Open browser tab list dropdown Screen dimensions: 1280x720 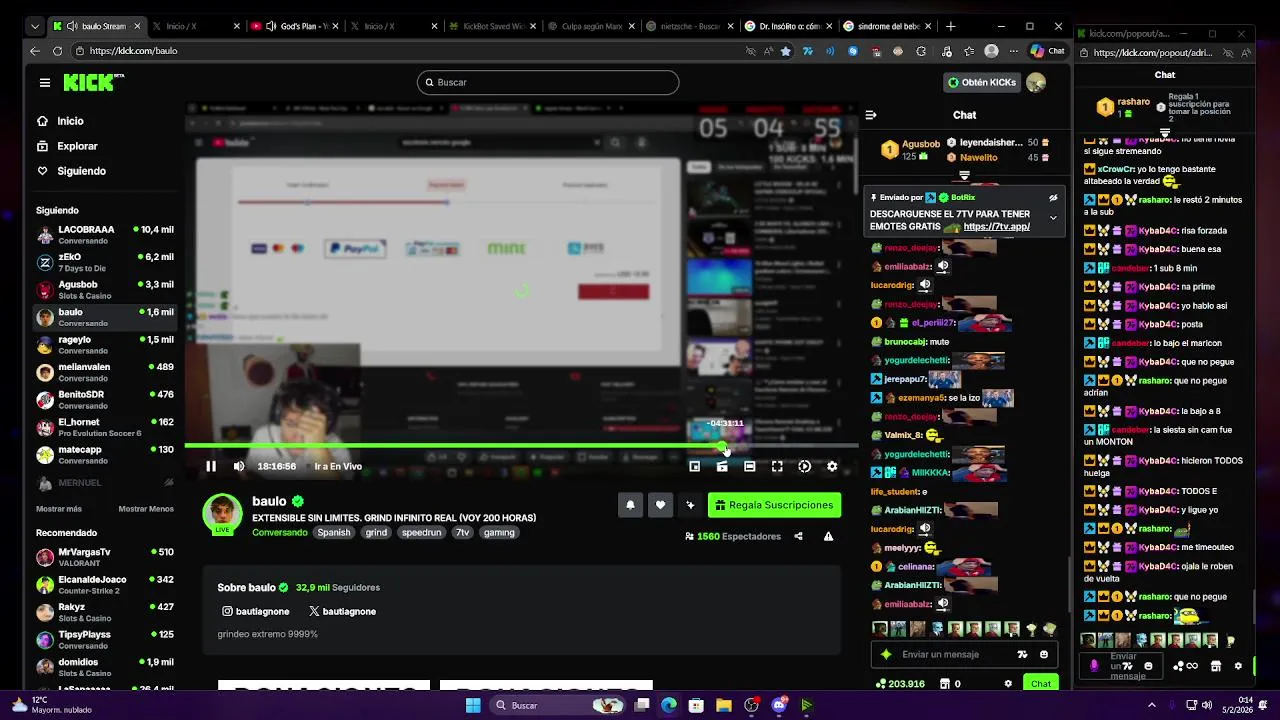pyautogui.click(x=36, y=26)
